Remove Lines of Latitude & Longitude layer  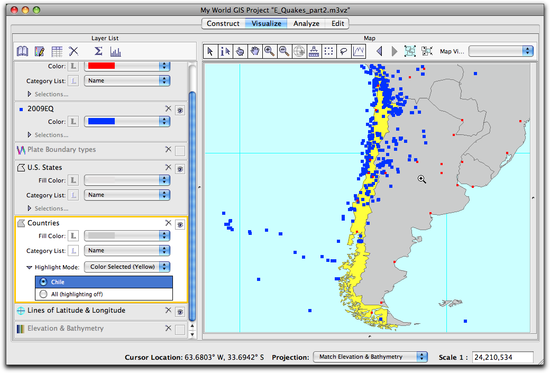coord(168,310)
